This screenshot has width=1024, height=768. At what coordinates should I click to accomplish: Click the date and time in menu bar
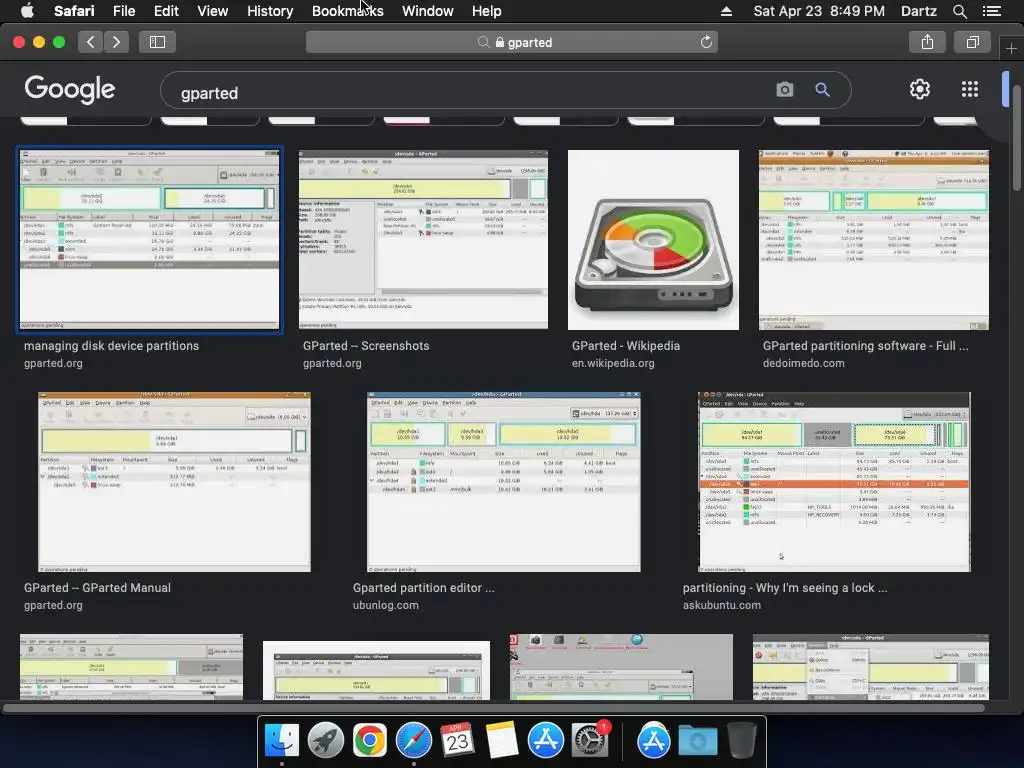[x=819, y=11]
